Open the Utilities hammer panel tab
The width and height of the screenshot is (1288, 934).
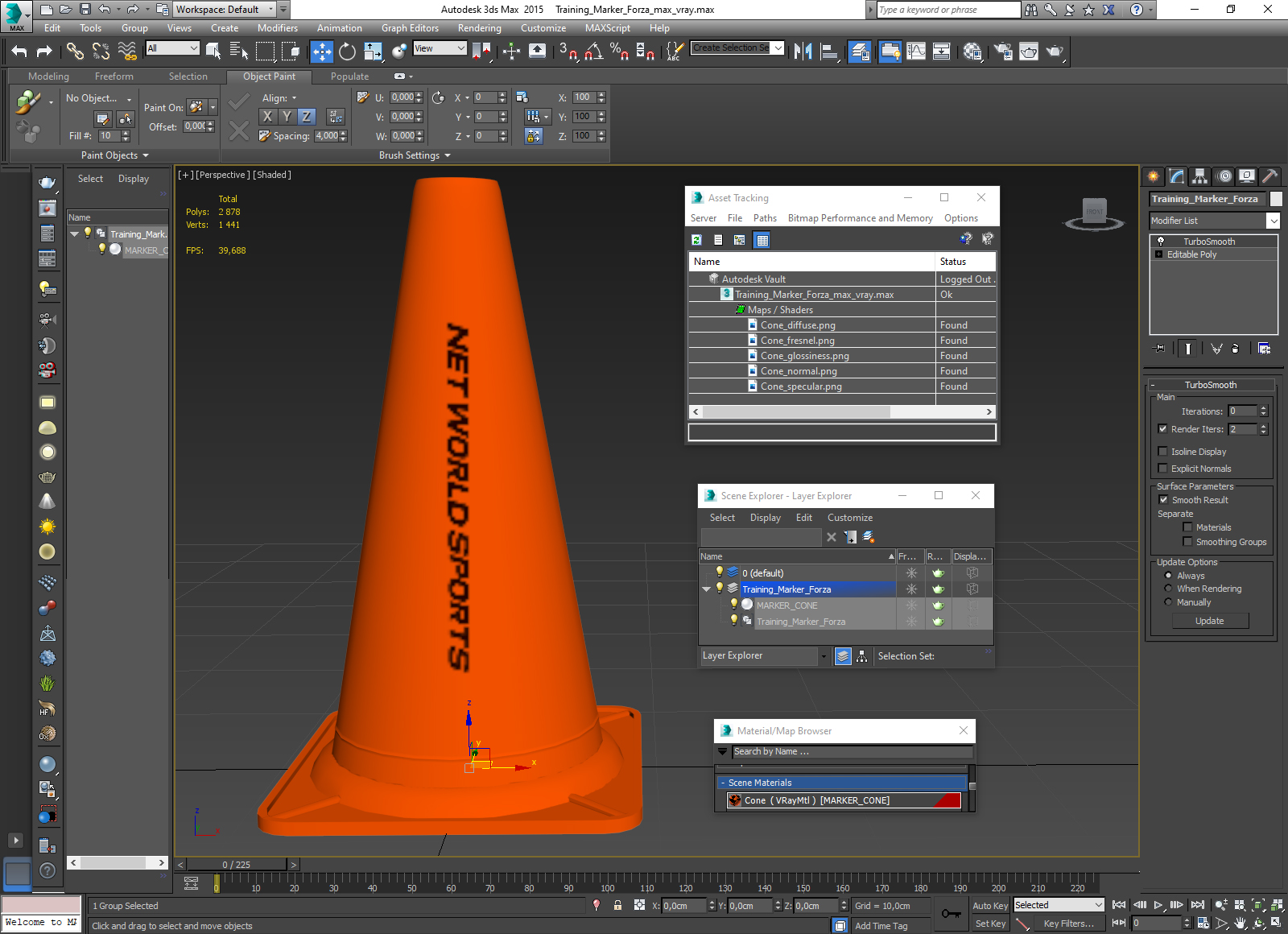pos(1269,176)
